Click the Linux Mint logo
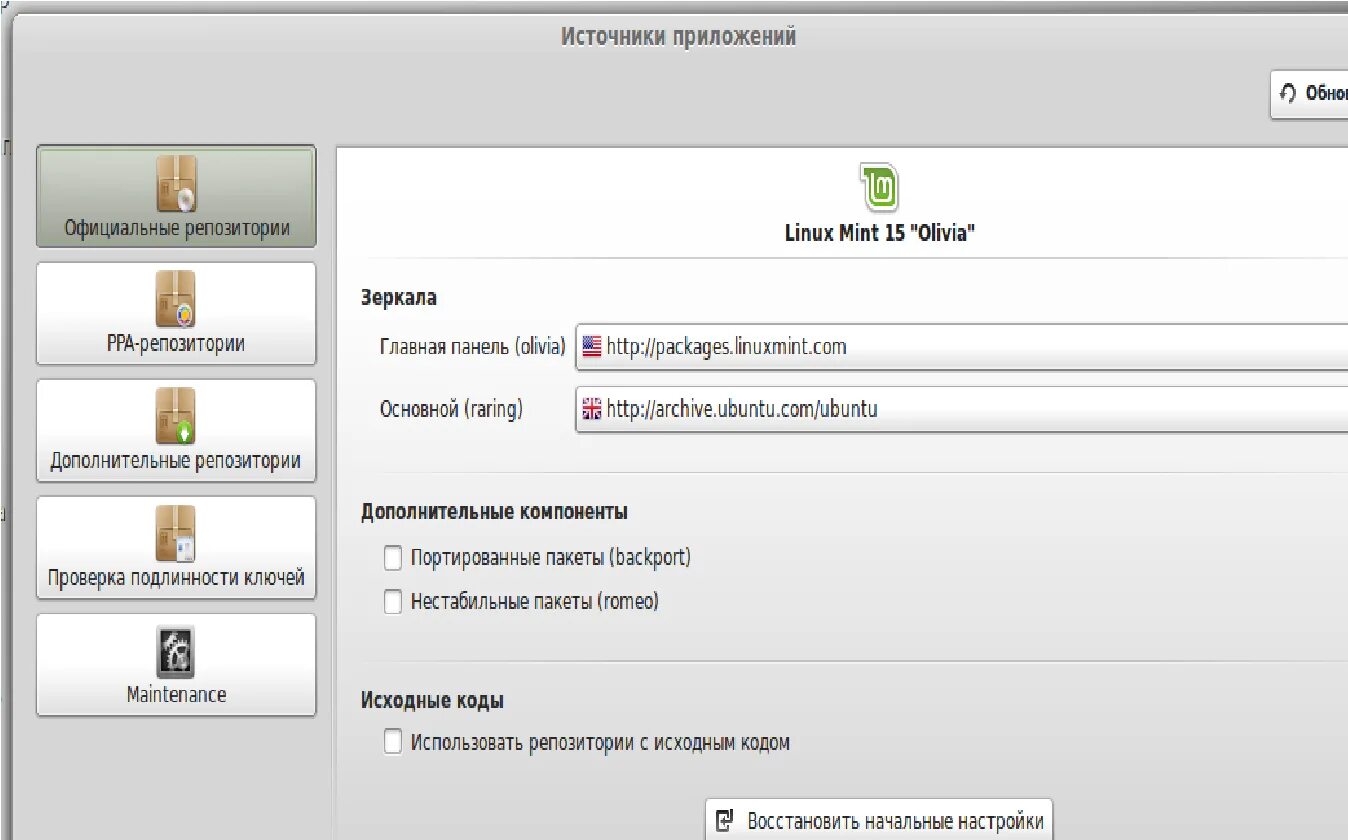1348x840 pixels. pos(879,187)
